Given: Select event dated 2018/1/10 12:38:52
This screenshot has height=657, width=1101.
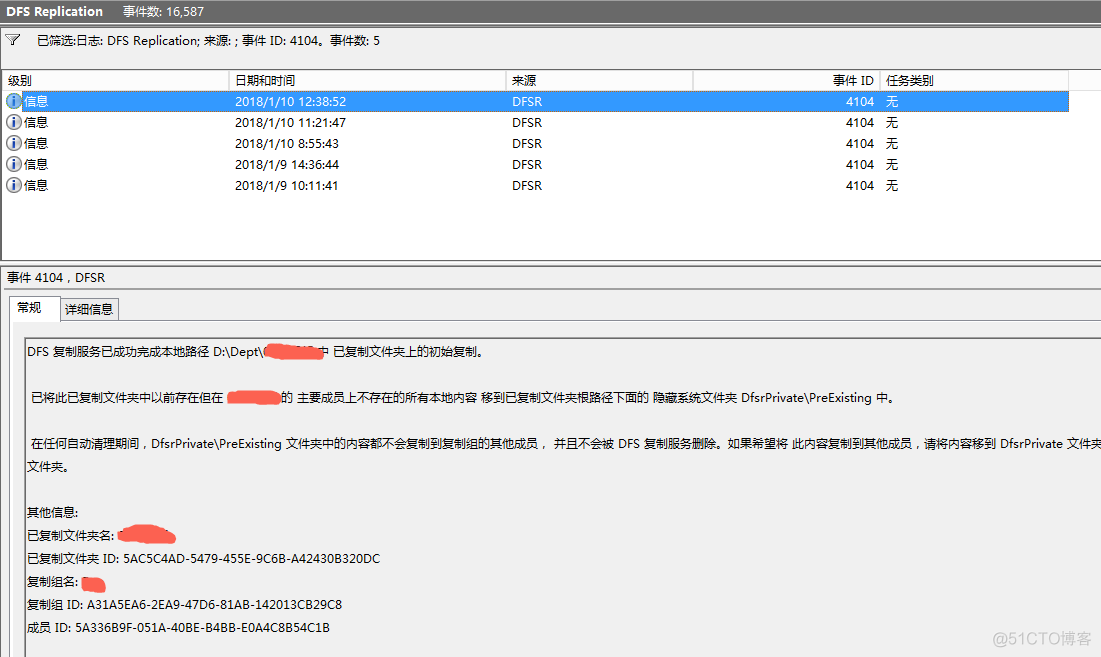Looking at the screenshot, I should (x=536, y=102).
